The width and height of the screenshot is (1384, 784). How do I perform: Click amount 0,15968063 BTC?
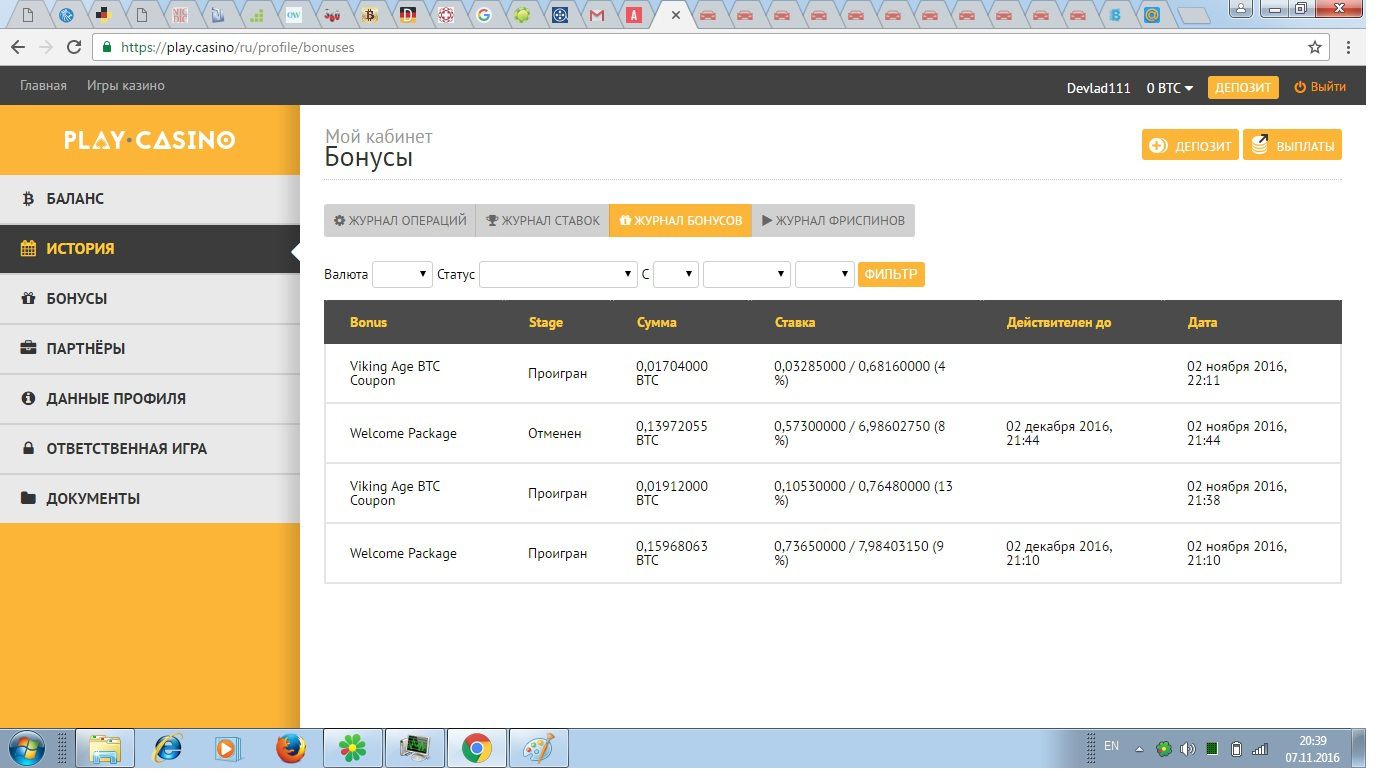tap(672, 553)
